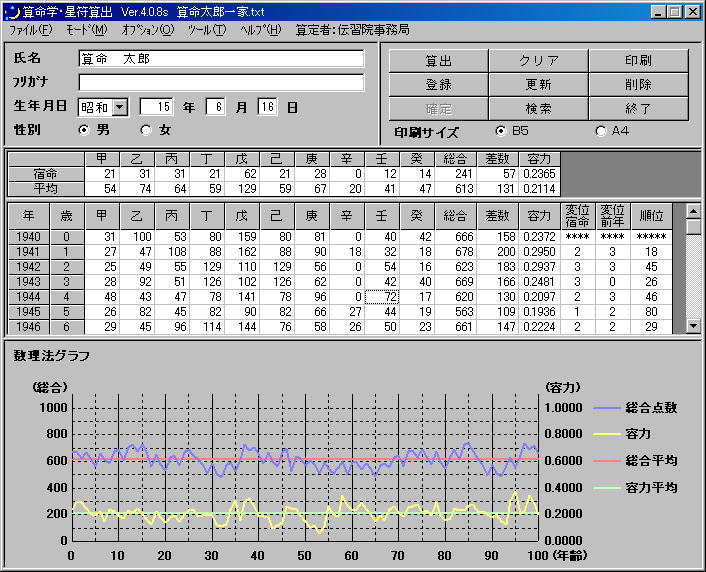
Task: Select the 1942 year row header
Action: tap(28, 267)
